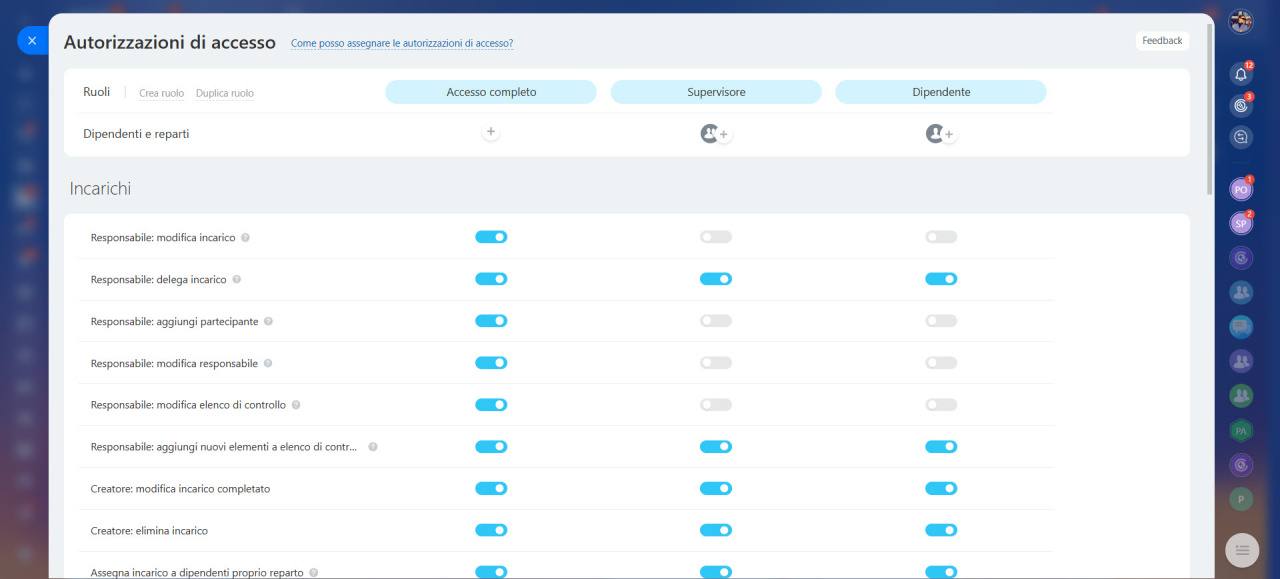The width and height of the screenshot is (1280, 579).
Task: Open the PO chat avatar
Action: [1241, 189]
